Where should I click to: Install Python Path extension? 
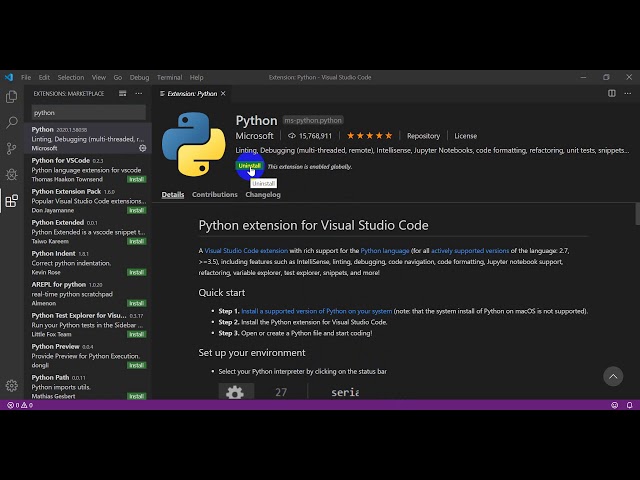pyautogui.click(x=136, y=396)
